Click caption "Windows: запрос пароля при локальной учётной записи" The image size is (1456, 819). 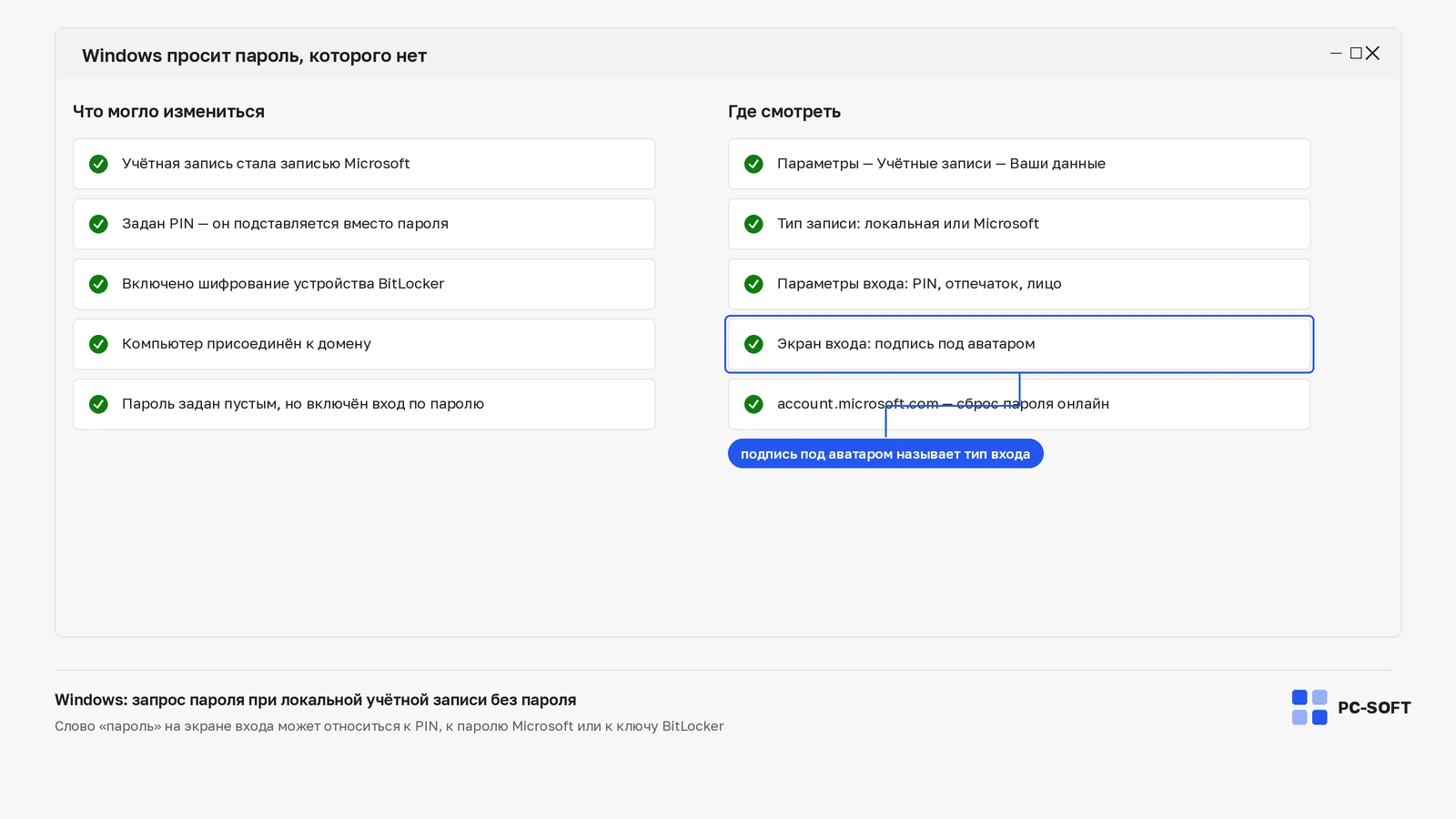315,700
